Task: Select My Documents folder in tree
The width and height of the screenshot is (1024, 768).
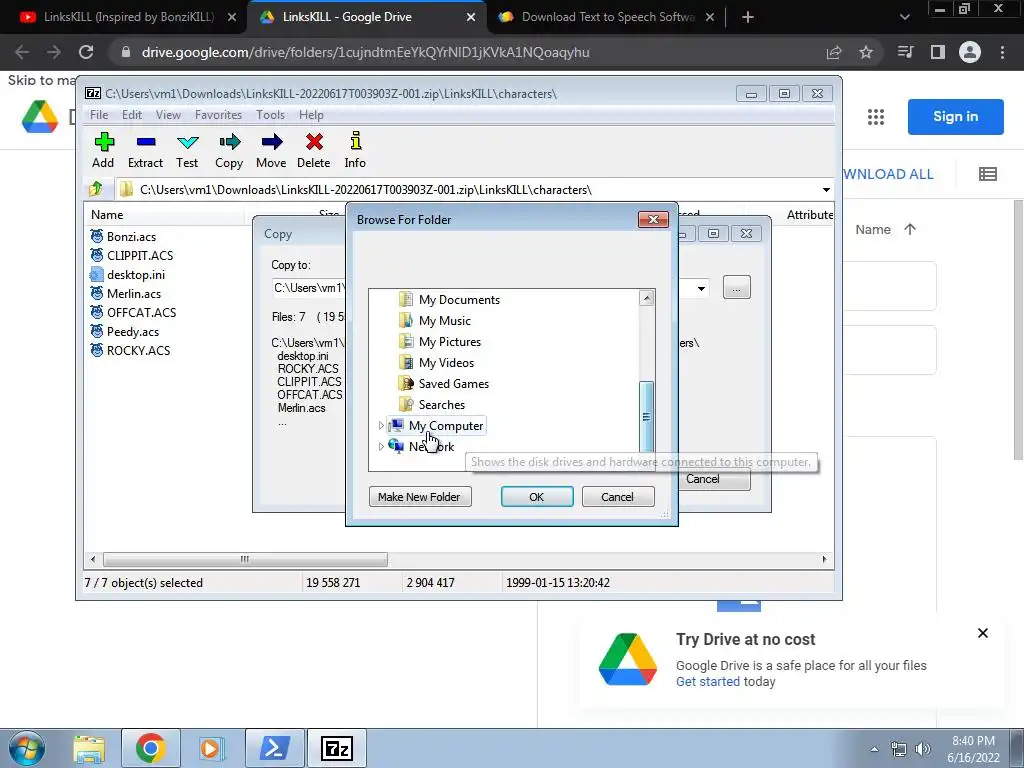Action: pos(459,300)
